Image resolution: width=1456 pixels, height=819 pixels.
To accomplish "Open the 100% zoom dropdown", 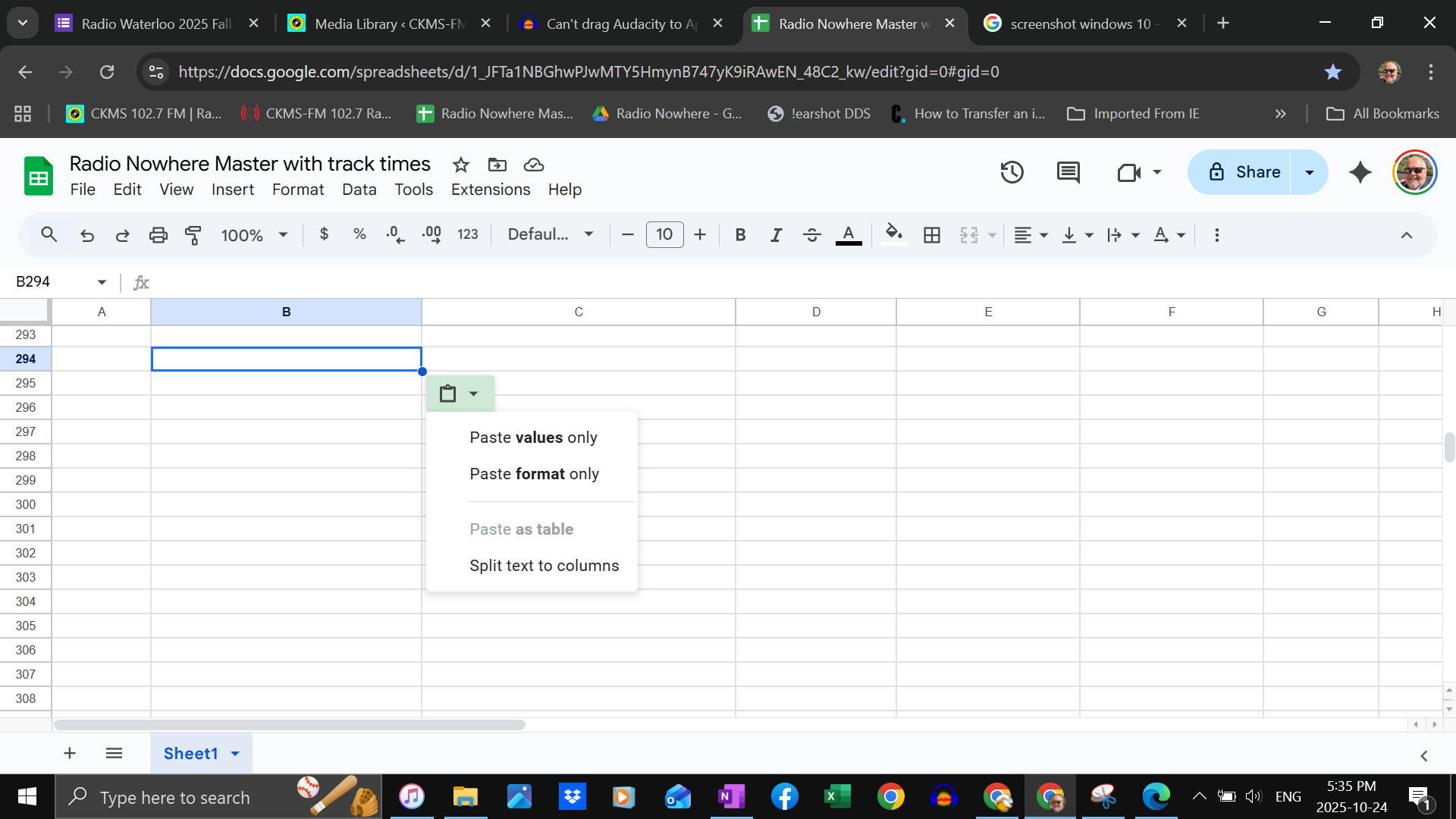I will [254, 235].
